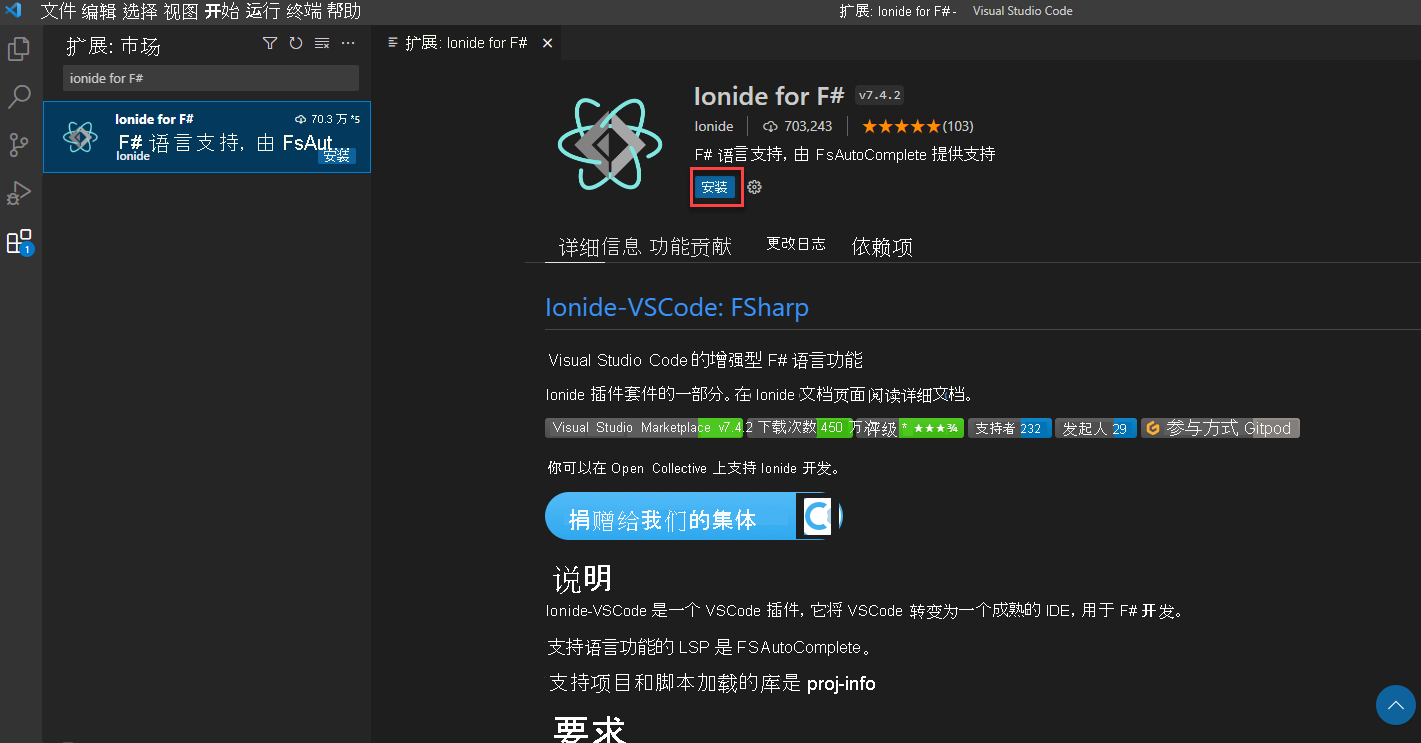Open the Run and Debug view
Screen dimensions: 1421x743
(x=20, y=193)
